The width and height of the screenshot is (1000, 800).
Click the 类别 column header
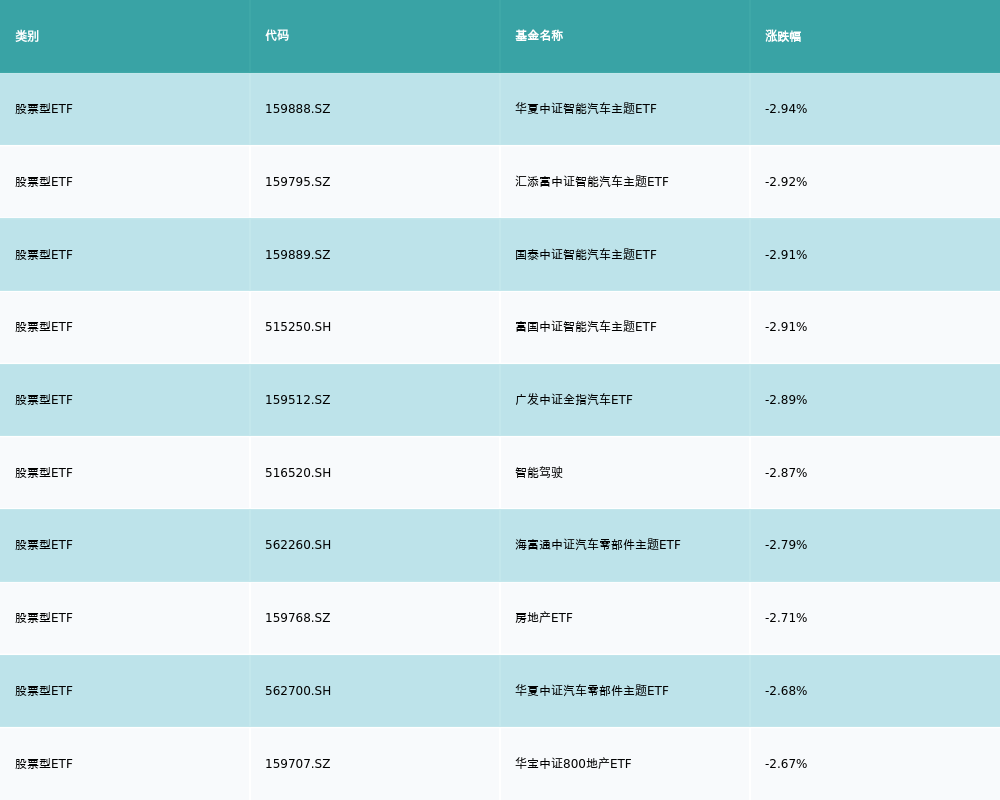pyautogui.click(x=27, y=36)
